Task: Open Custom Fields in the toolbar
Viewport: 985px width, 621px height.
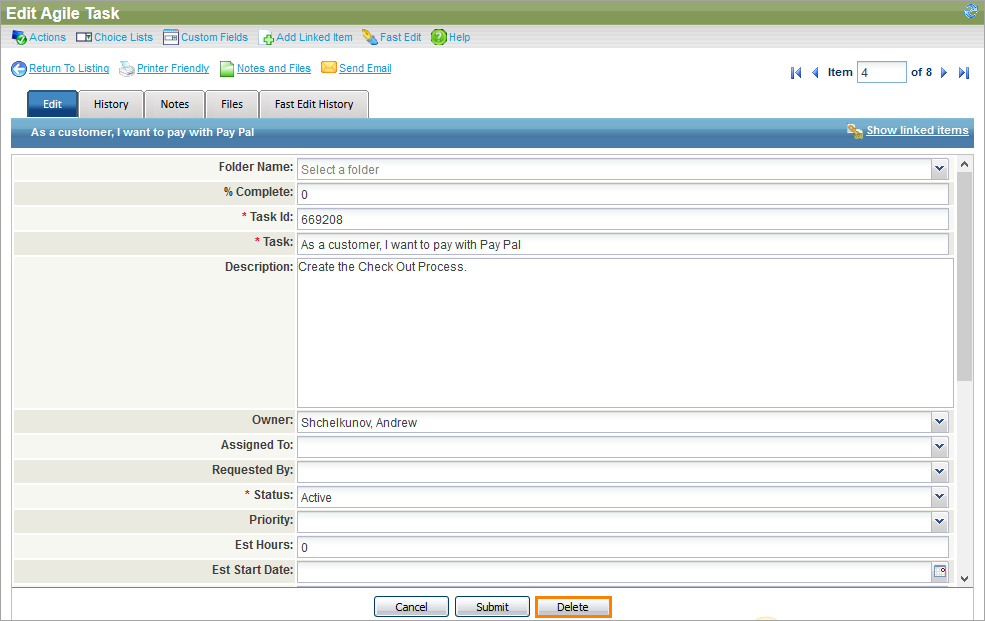Action: click(215, 38)
